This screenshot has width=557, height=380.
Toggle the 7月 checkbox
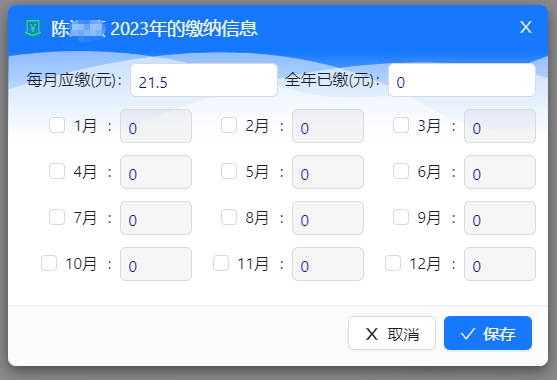tap(57, 217)
